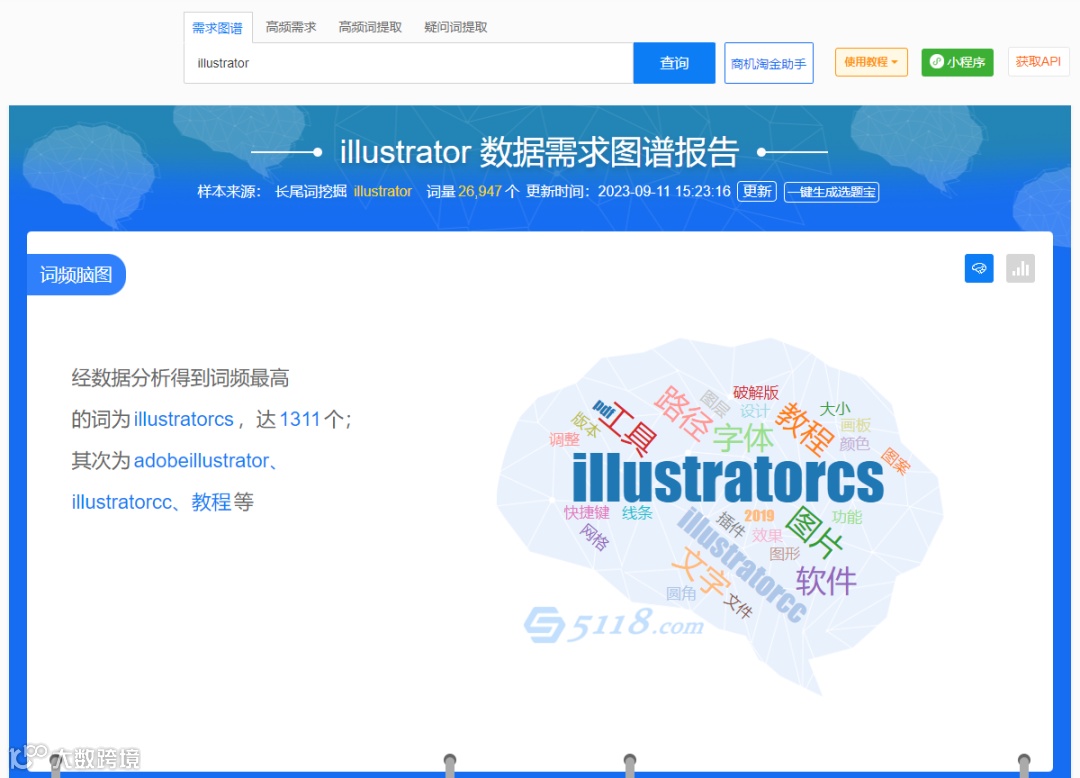
Task: Open the 小程序 mini program button
Action: (957, 62)
